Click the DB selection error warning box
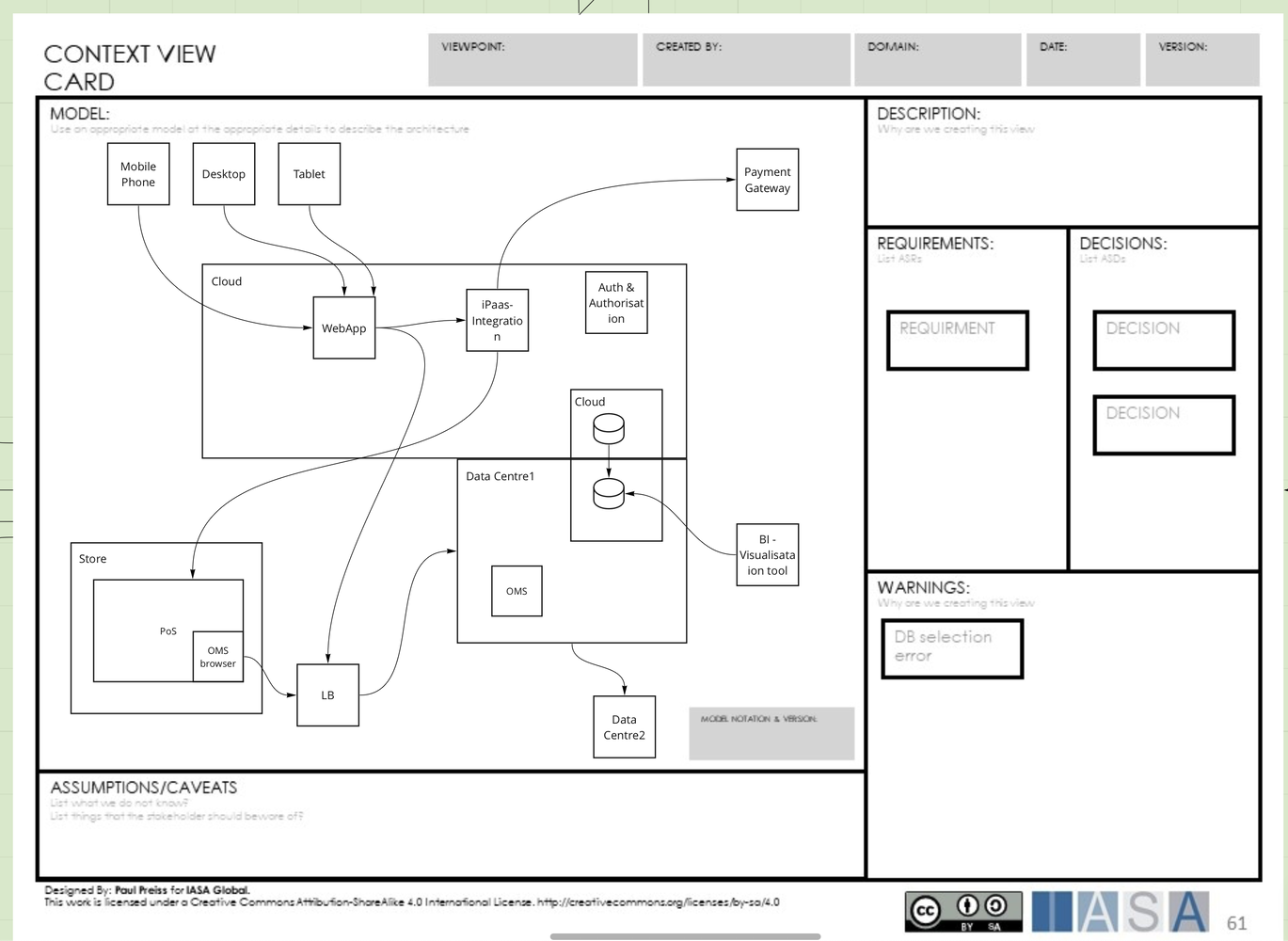This screenshot has width=1288, height=941. 951,647
